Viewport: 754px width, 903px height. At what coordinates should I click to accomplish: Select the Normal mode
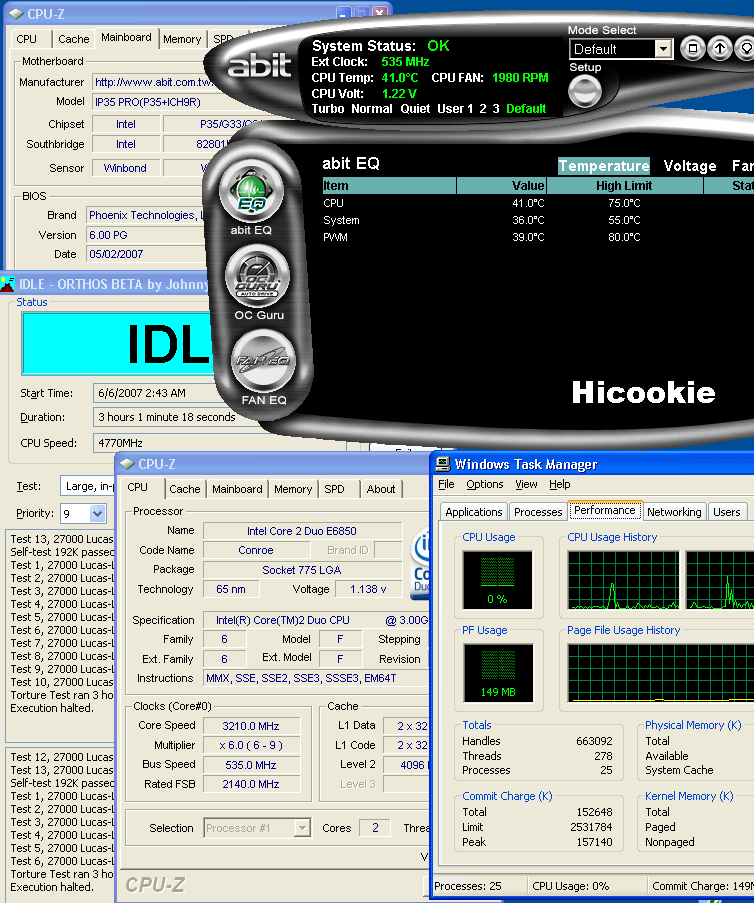pos(372,109)
